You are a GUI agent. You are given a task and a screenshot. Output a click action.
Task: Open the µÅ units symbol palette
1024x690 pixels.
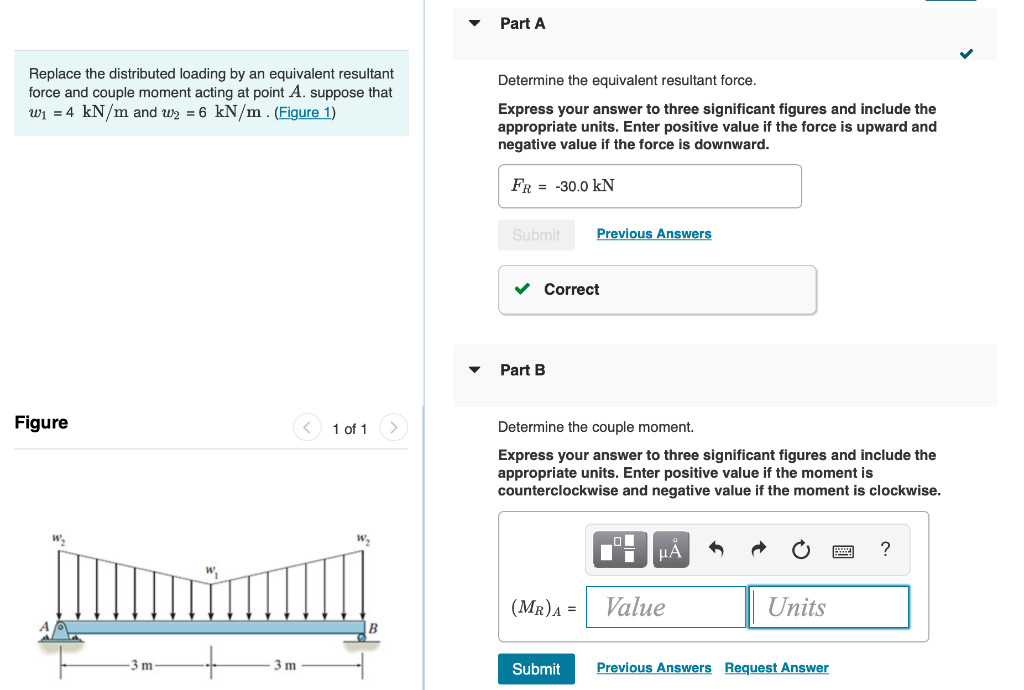(671, 549)
